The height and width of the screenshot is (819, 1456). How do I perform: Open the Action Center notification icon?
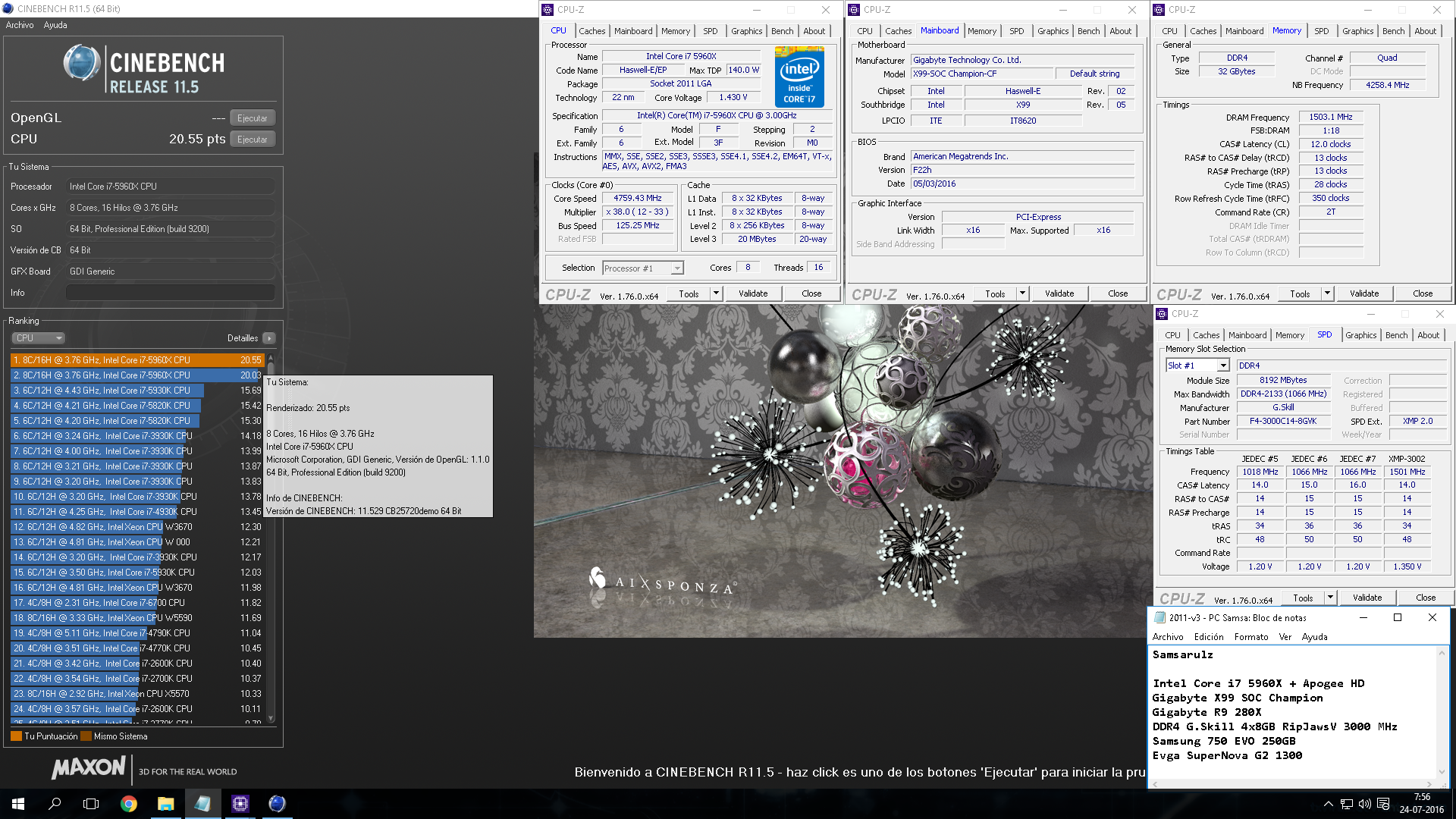[x=1383, y=804]
